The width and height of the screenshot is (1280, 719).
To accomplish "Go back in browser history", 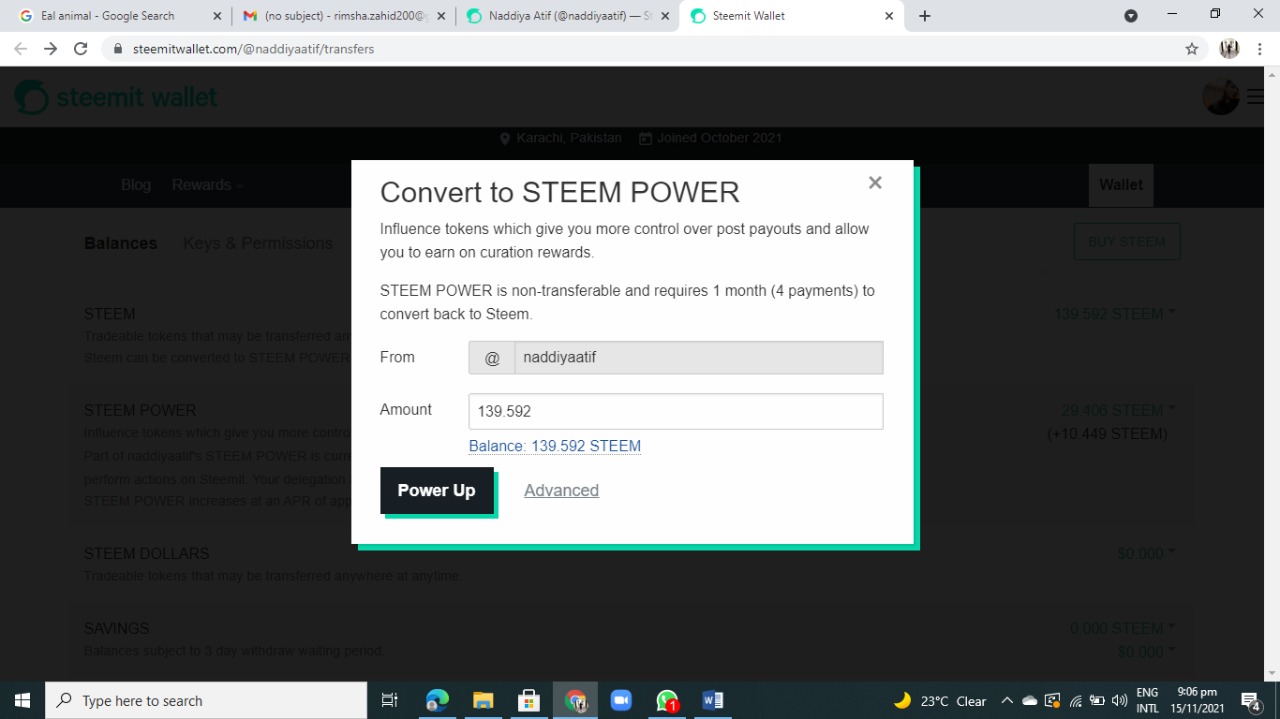I will point(20,49).
